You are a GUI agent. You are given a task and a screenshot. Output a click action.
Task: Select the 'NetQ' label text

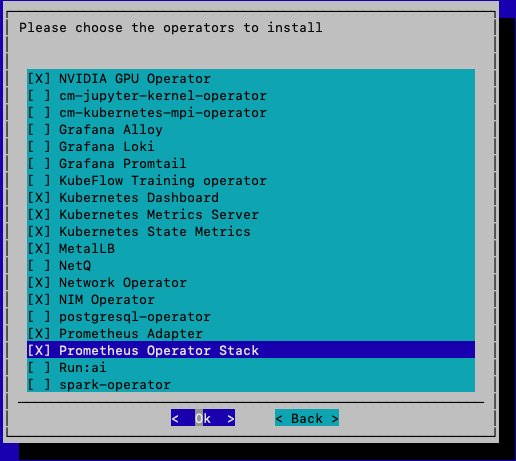75,266
